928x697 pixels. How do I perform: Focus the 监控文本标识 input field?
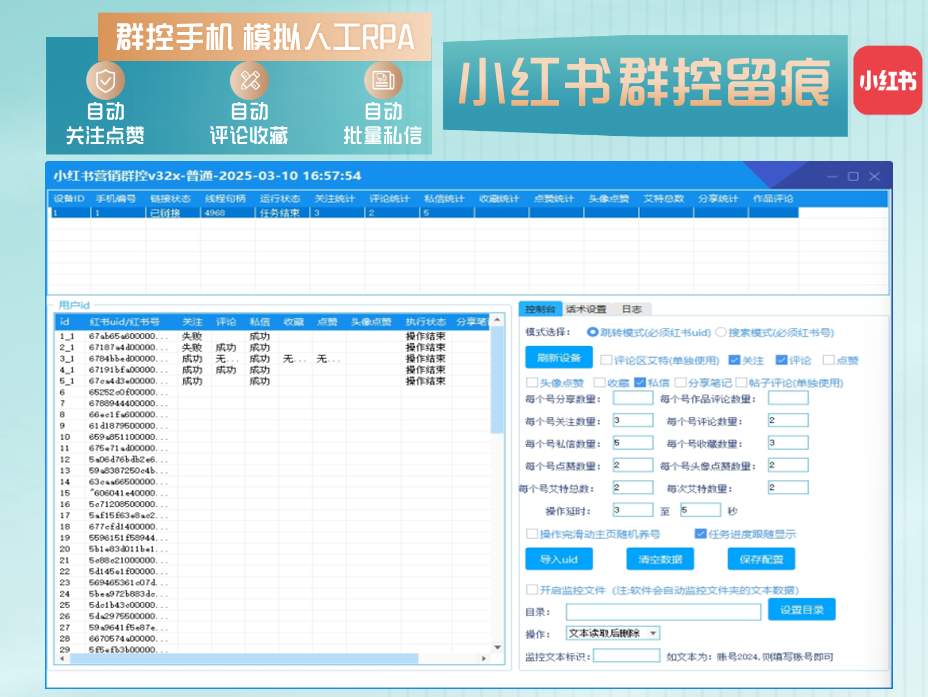click(x=626, y=656)
